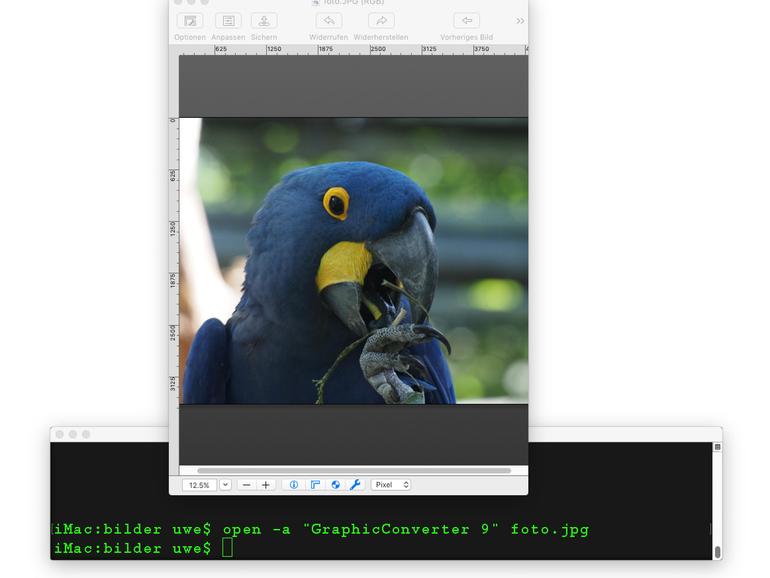Open the Optionen toolbar icon
This screenshot has width=770, height=578.
(x=190, y=21)
